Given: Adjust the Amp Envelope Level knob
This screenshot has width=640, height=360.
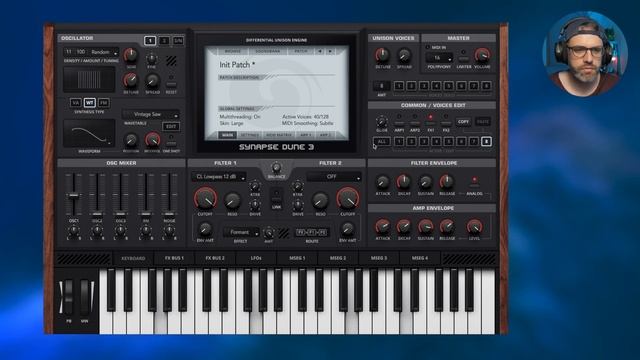Looking at the screenshot, I should pyautogui.click(x=474, y=226).
